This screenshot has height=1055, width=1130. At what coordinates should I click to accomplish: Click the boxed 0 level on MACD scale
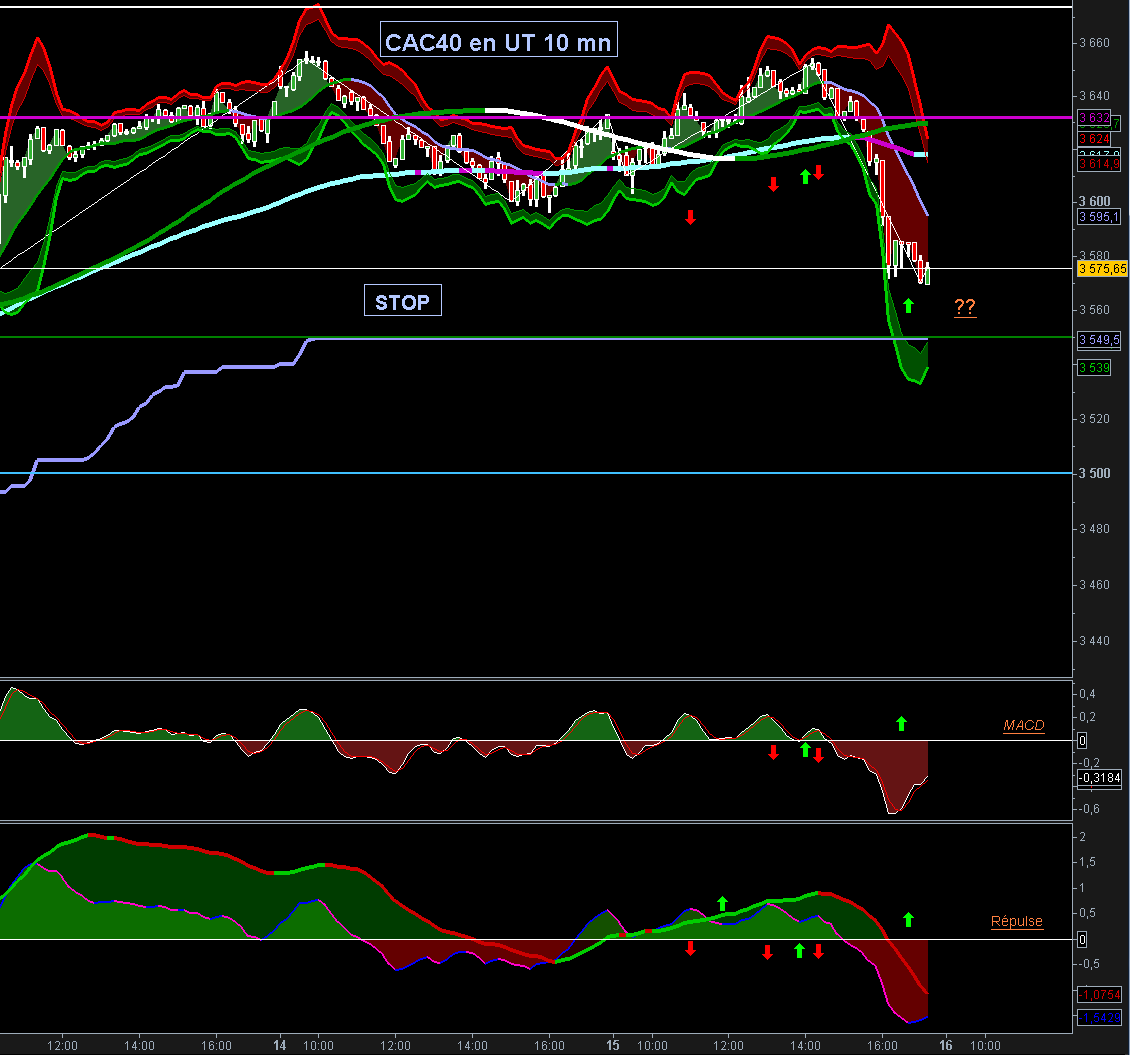(x=1082, y=741)
